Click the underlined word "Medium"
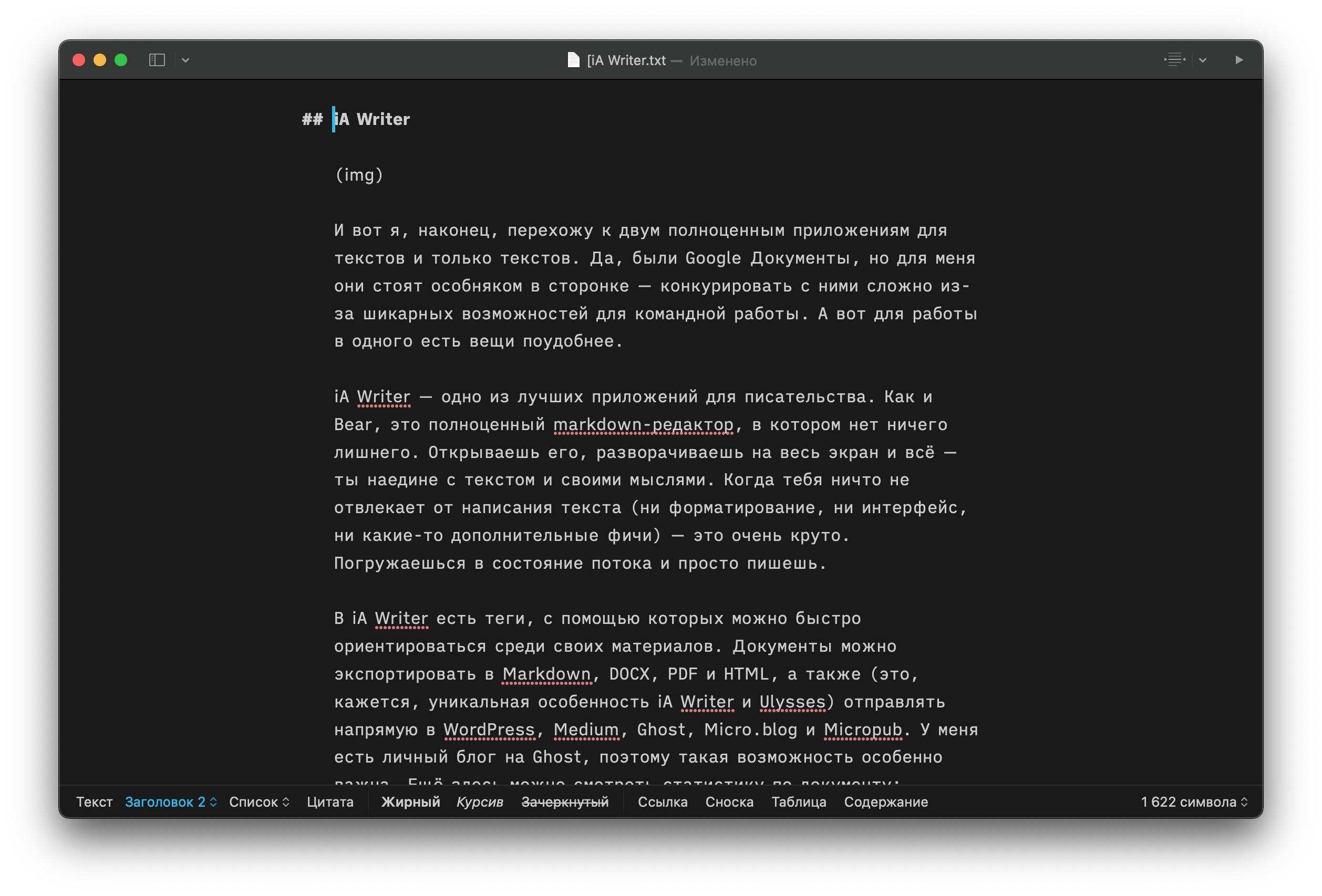 [x=586, y=730]
